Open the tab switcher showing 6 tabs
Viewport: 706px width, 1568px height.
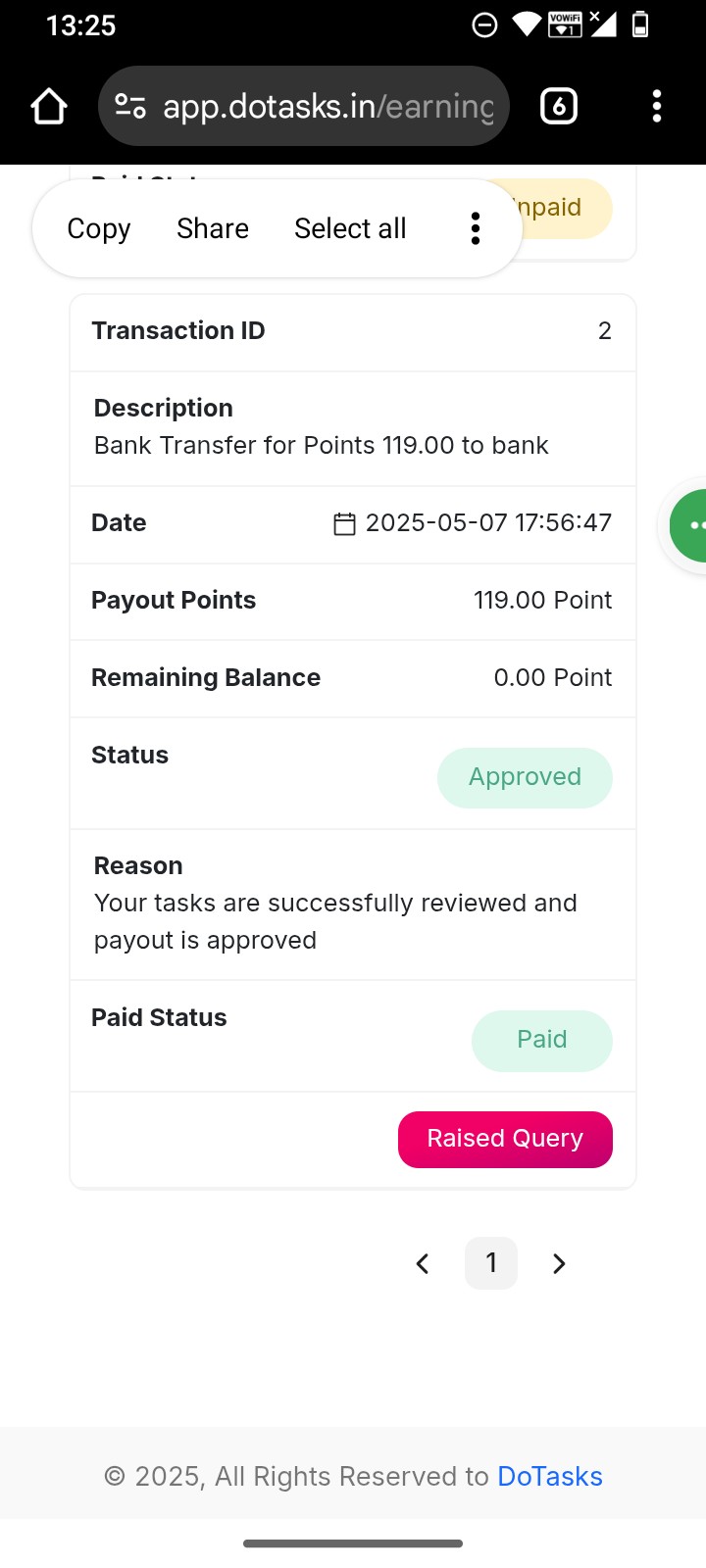[559, 106]
